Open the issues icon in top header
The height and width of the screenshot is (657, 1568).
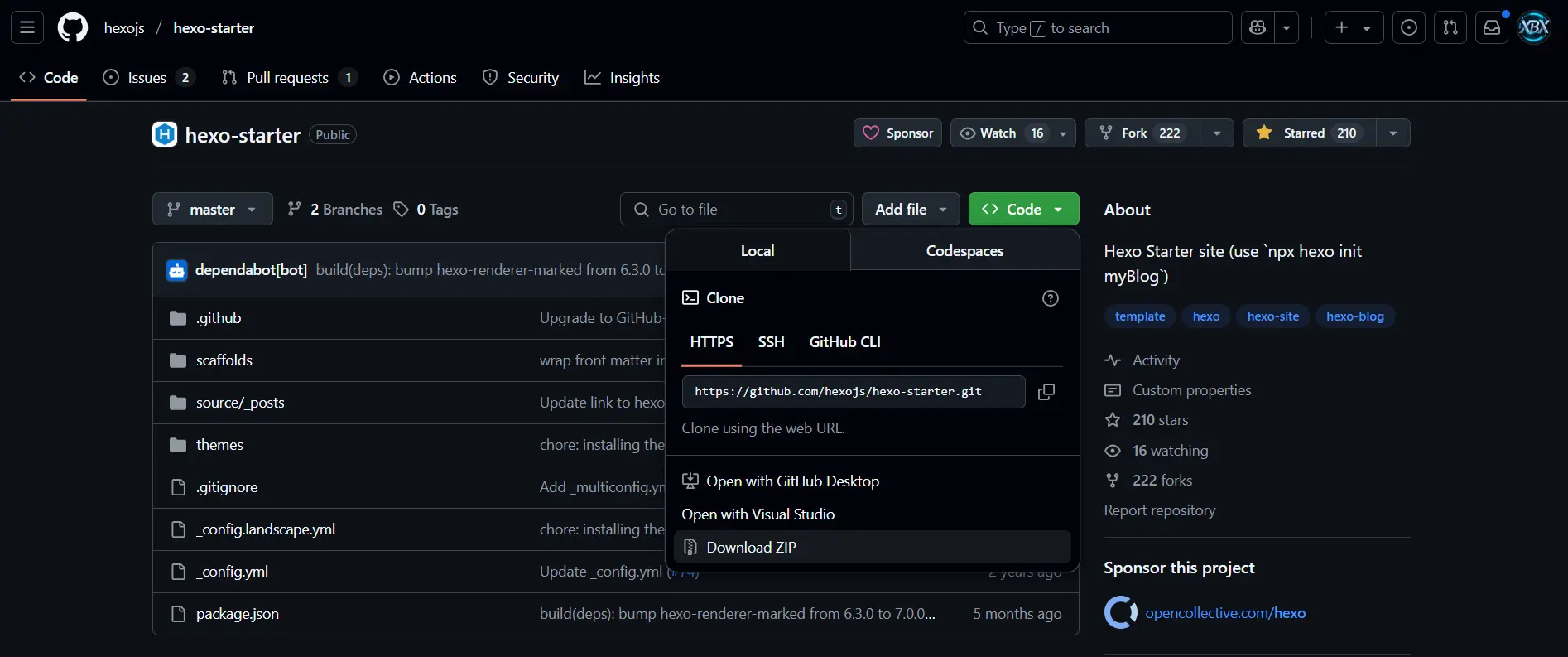coord(1408,28)
